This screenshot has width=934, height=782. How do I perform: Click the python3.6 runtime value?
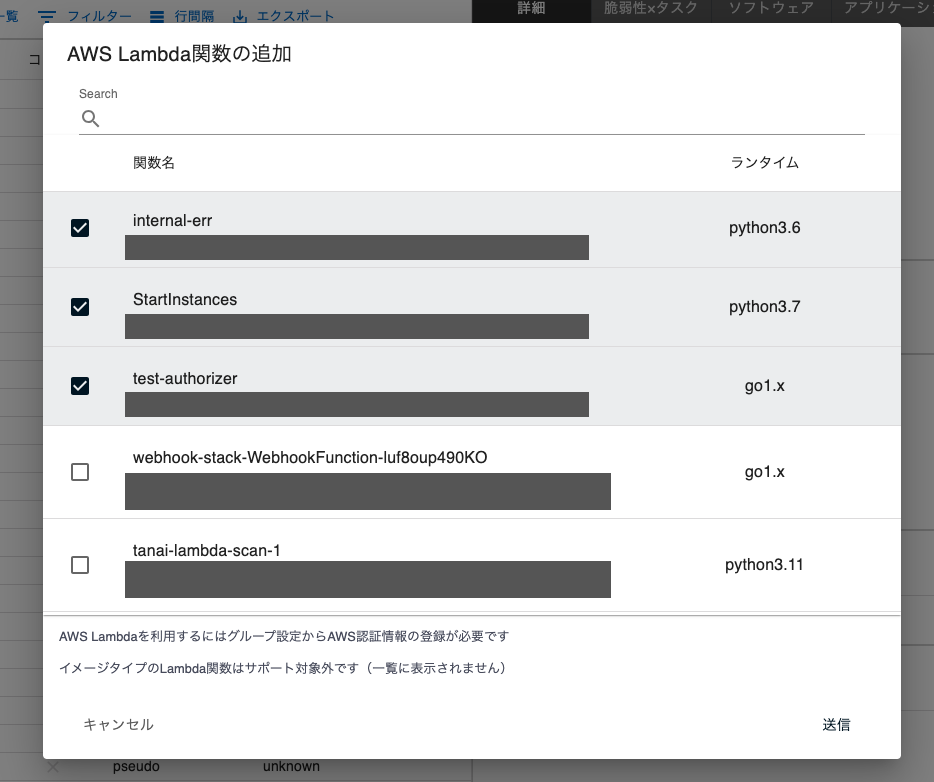[x=765, y=228]
